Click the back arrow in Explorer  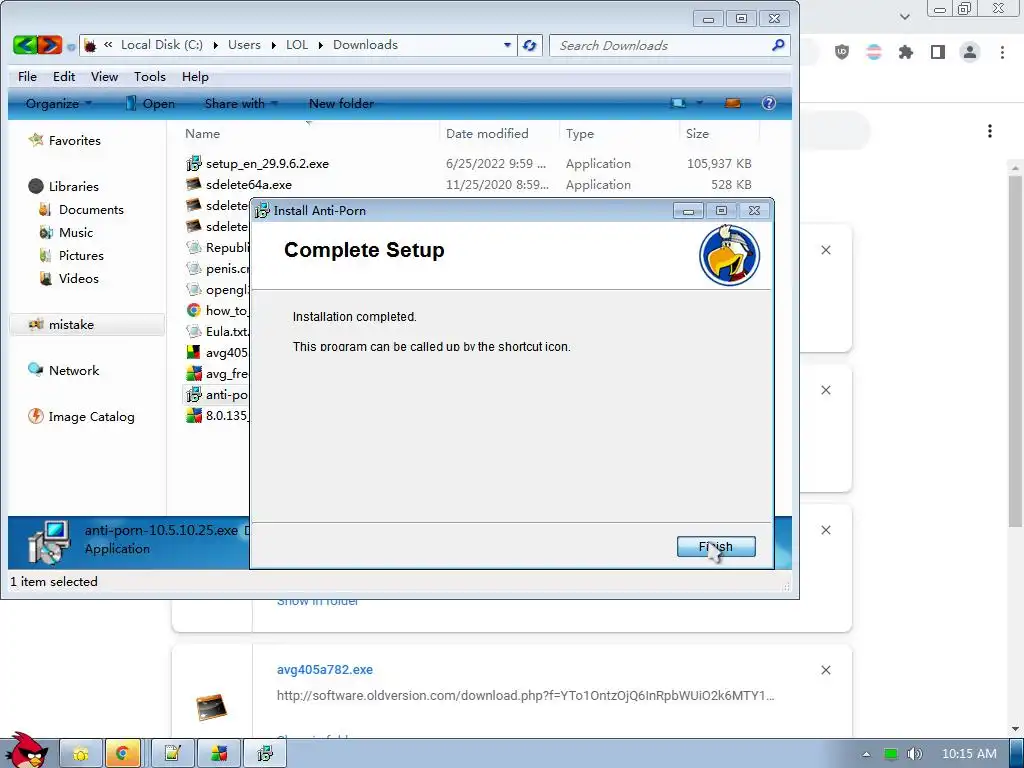(25, 45)
